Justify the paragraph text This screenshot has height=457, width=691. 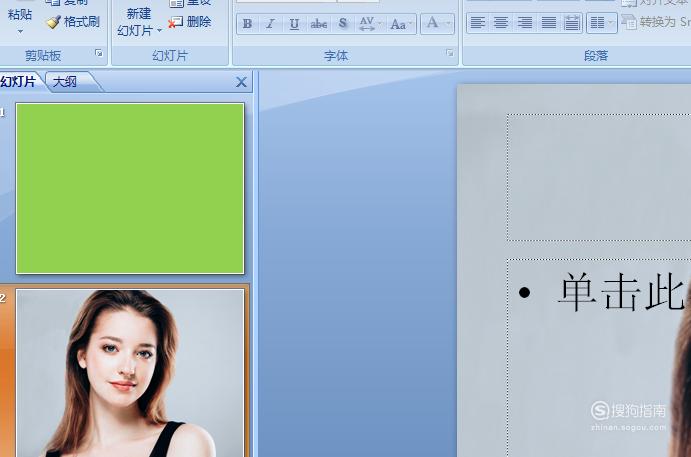548,22
